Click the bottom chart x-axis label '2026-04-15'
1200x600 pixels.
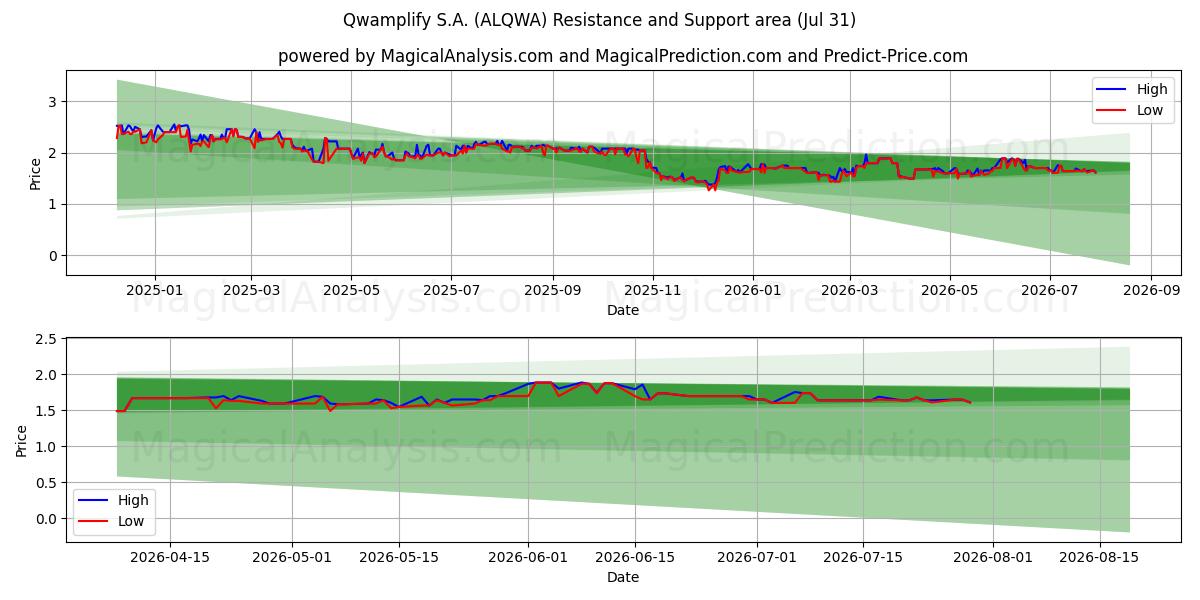[170, 557]
